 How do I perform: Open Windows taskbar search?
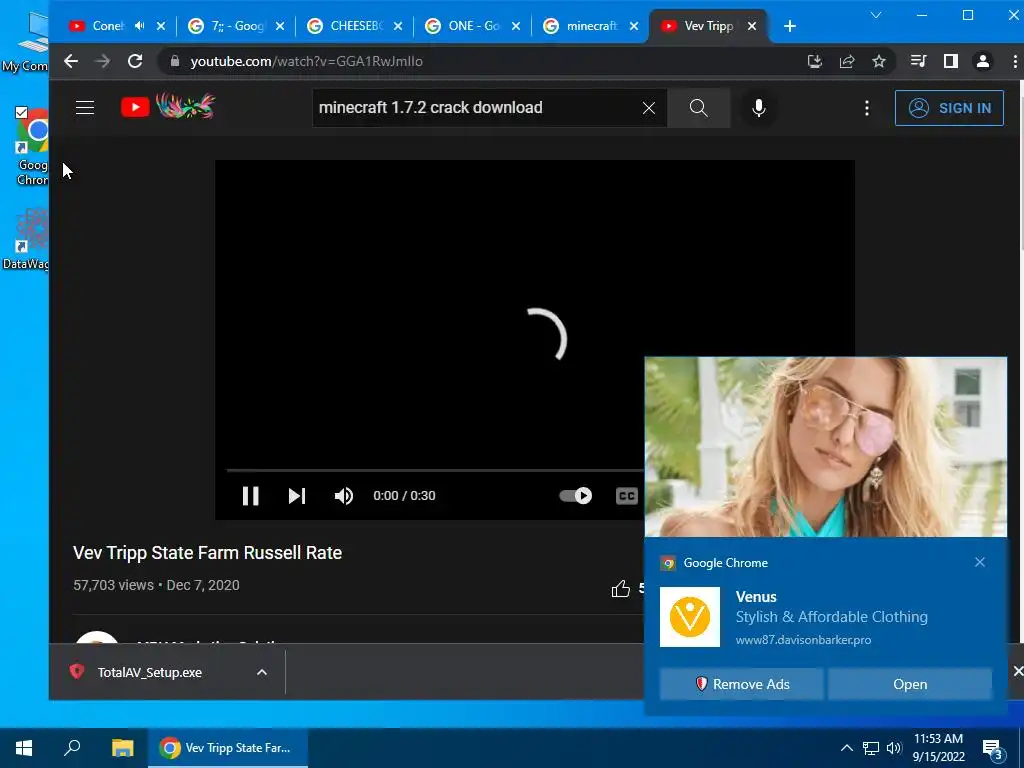click(x=72, y=748)
